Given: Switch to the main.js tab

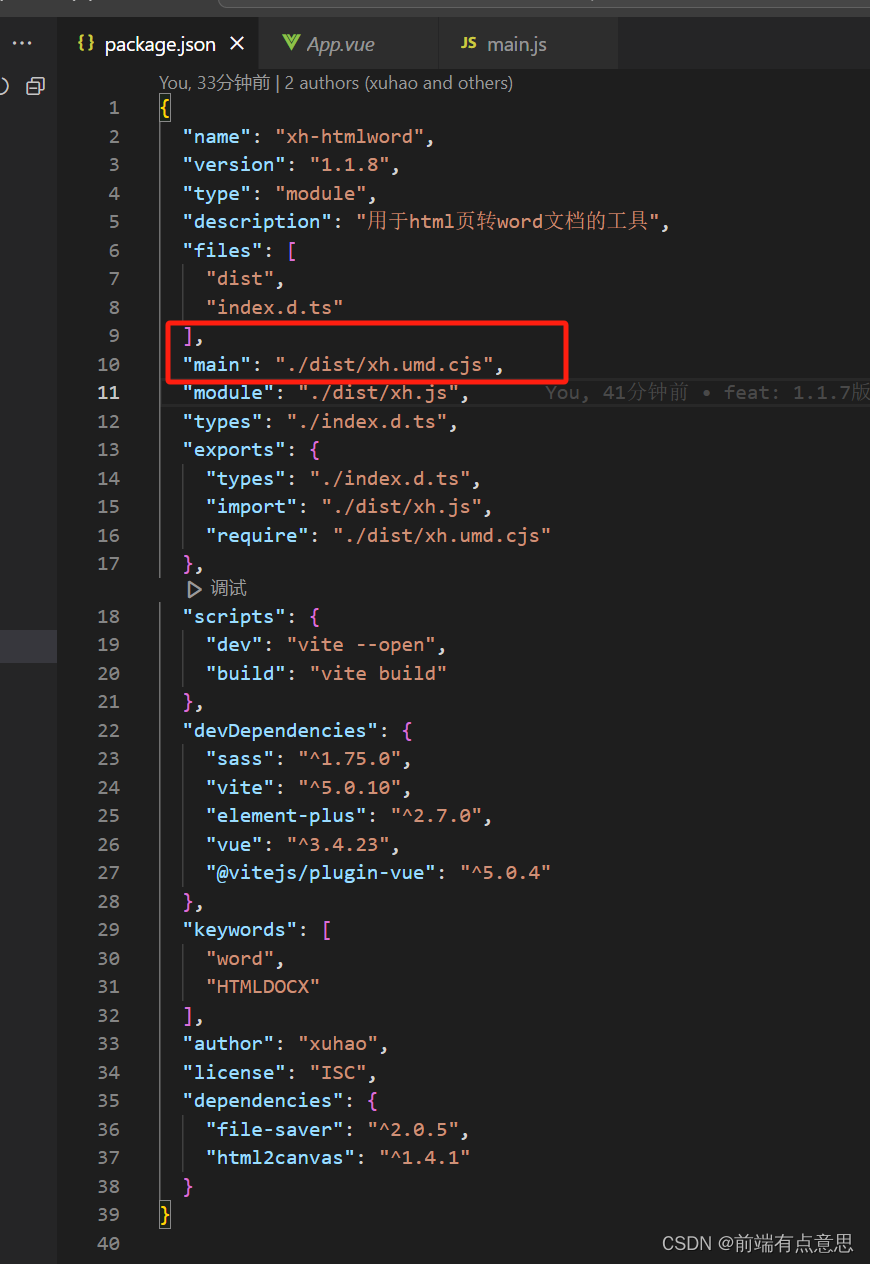Looking at the screenshot, I should coord(516,43).
